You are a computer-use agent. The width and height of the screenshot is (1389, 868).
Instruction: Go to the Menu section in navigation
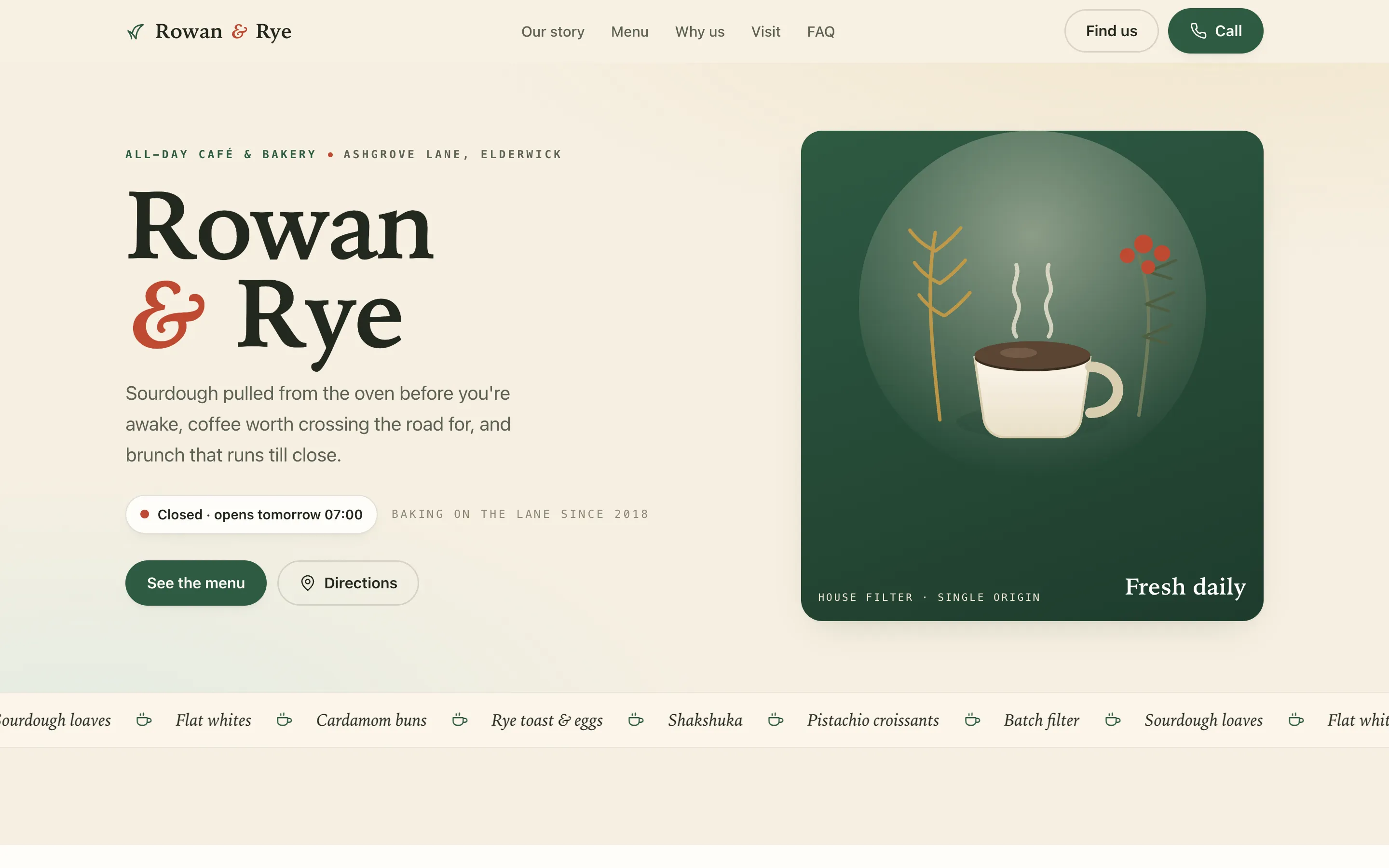point(630,31)
